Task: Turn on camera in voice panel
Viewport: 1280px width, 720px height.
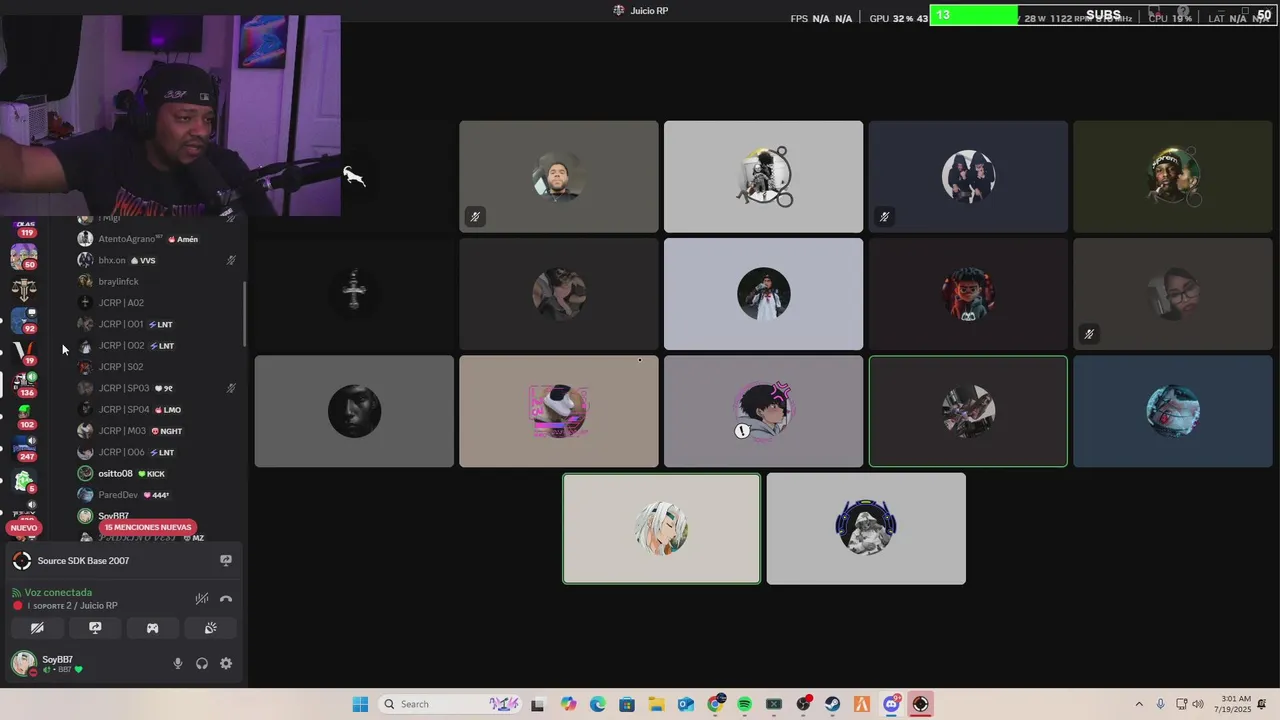Action: pos(37,628)
